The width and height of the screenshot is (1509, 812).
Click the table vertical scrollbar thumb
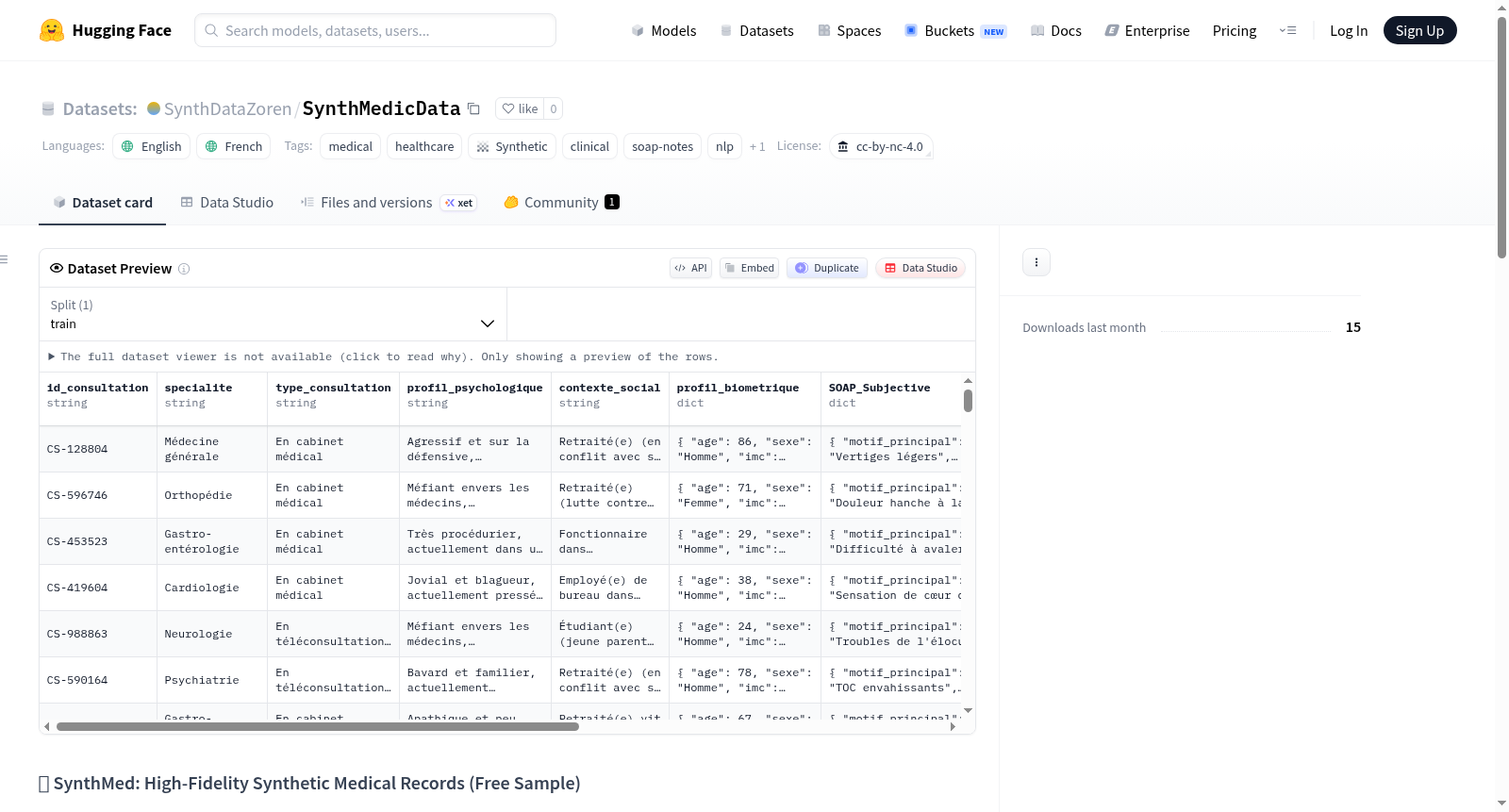pyautogui.click(x=968, y=401)
